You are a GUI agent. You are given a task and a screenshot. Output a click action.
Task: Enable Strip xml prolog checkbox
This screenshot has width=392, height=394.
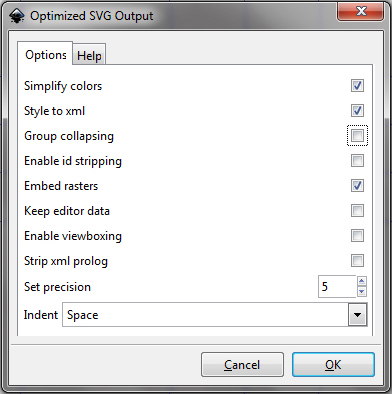[x=357, y=261]
